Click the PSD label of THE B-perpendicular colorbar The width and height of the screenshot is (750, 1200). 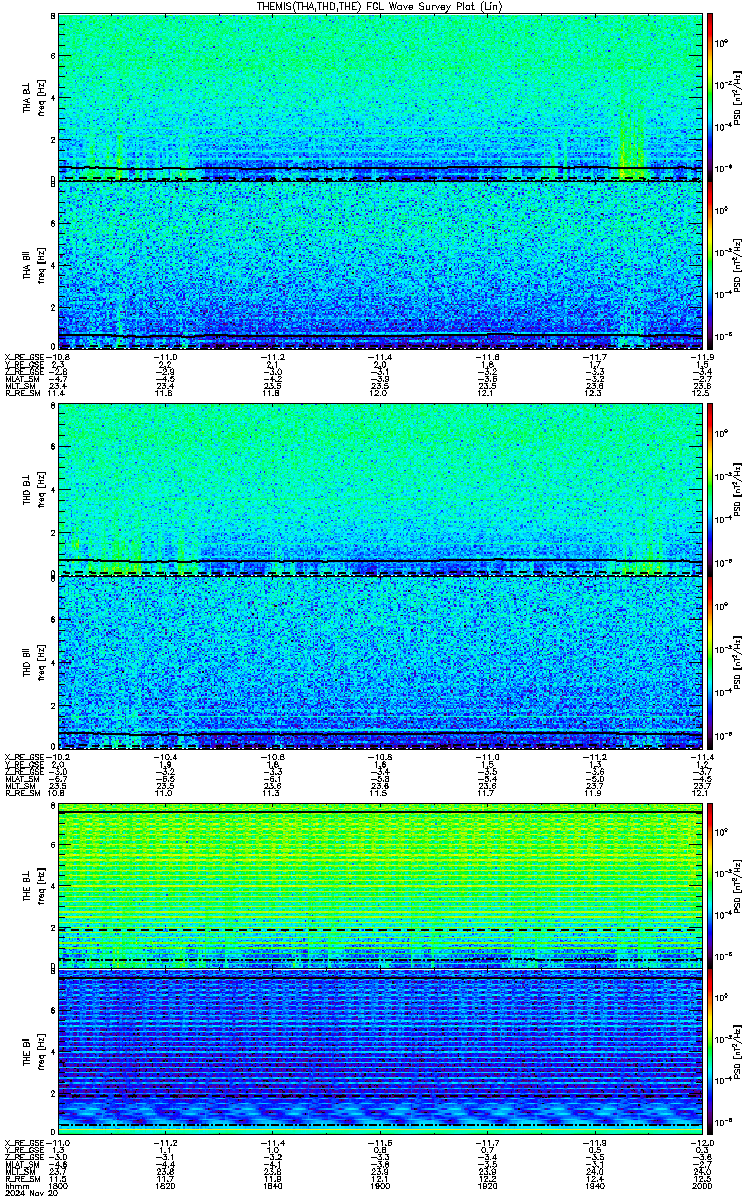tap(739, 886)
